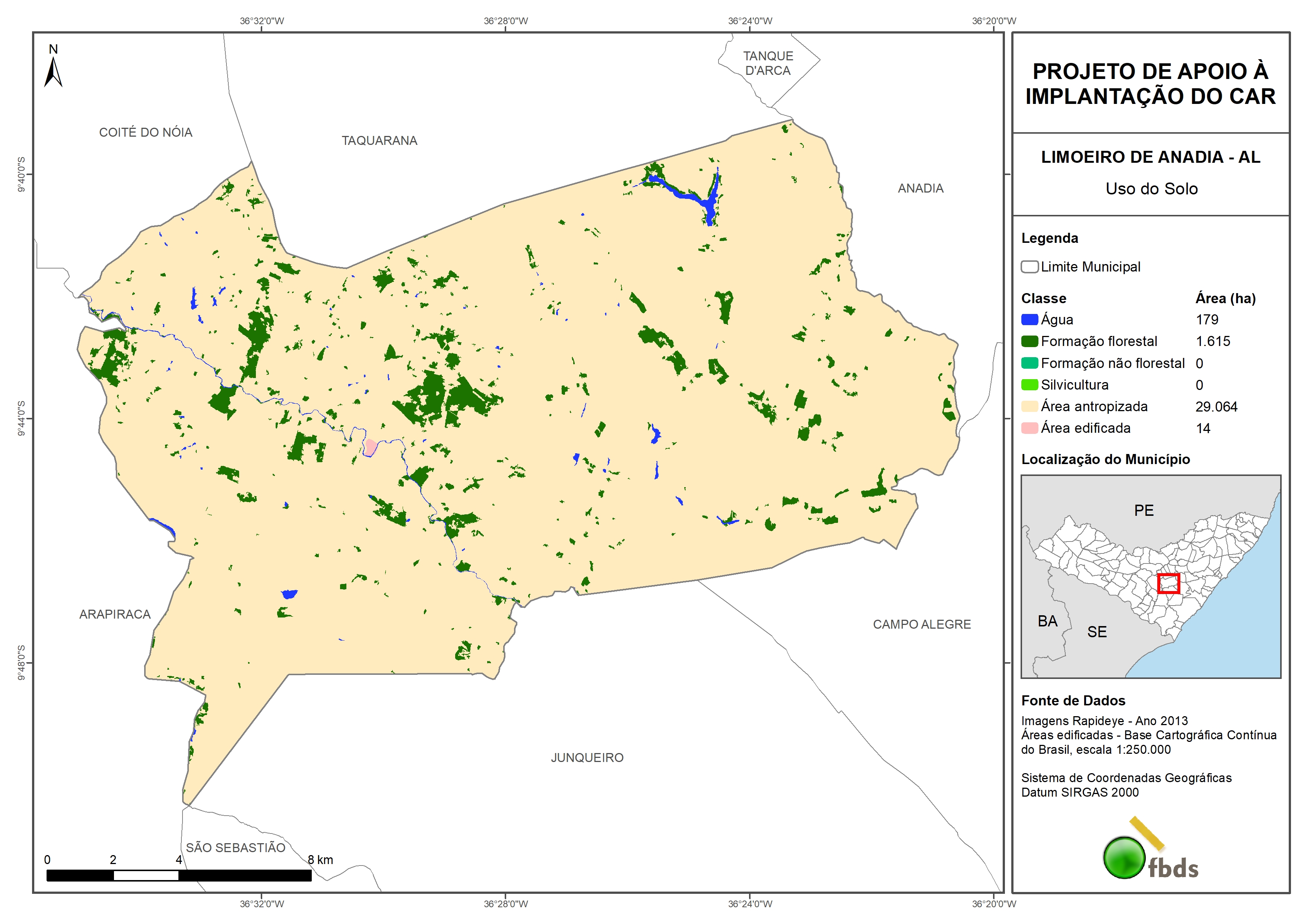This screenshot has width=1307, height=924.
Task: Click the red locator square on inset map
Action: [x=1168, y=583]
